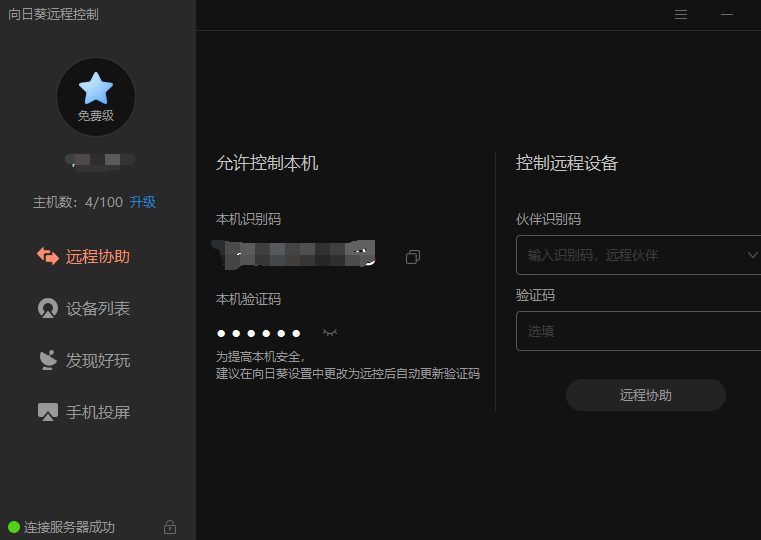Show the 本机验证码 with the eye toggle
The height and width of the screenshot is (540, 761).
pyautogui.click(x=330, y=333)
